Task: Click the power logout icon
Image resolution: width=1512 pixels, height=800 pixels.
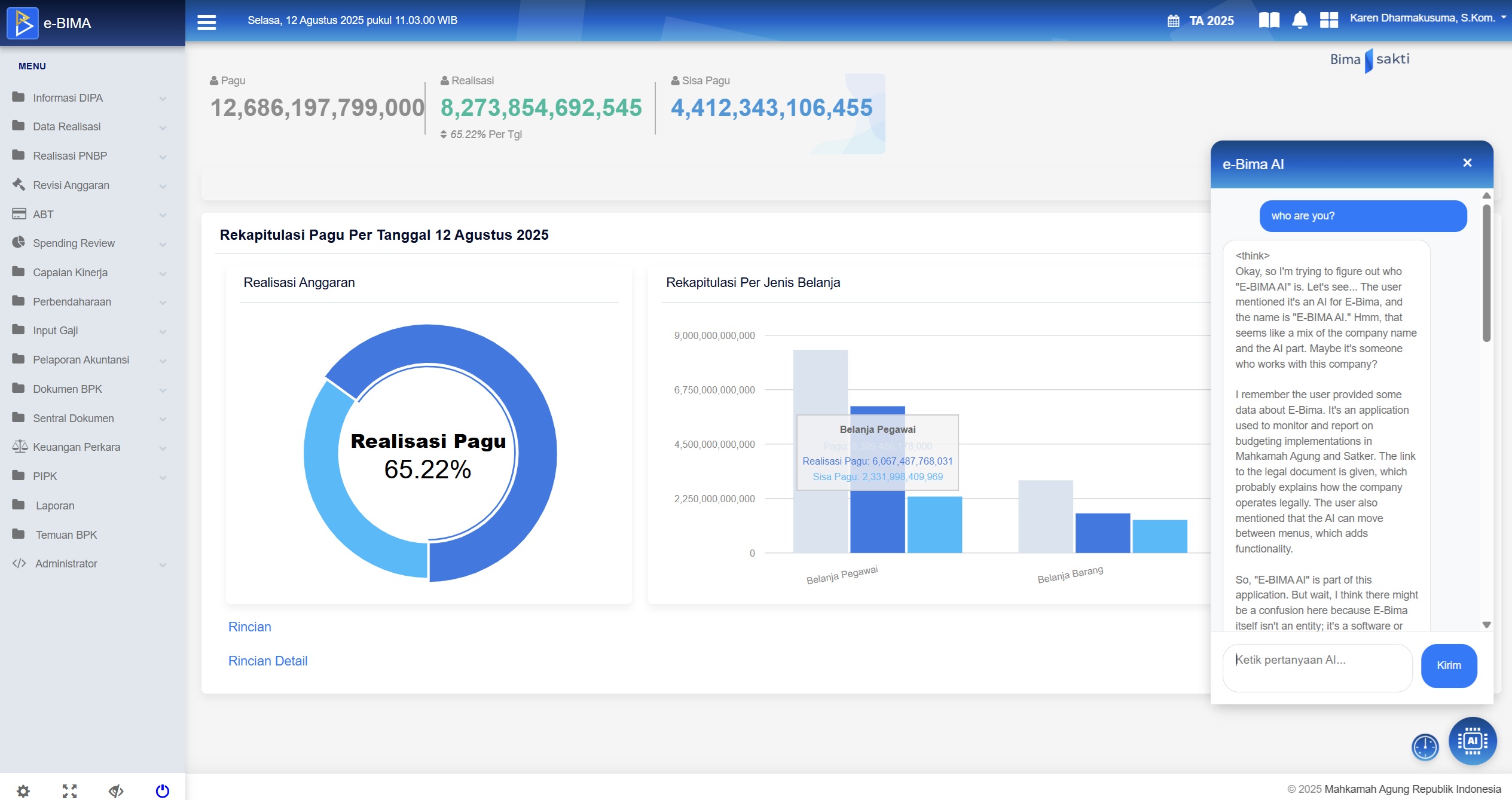Action: point(162,791)
